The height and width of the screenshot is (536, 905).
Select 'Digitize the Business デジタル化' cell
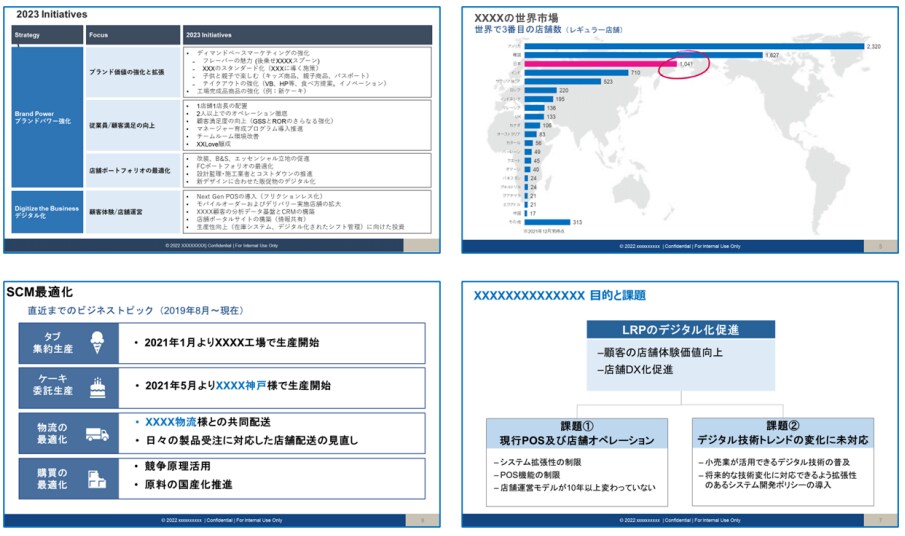click(x=47, y=212)
